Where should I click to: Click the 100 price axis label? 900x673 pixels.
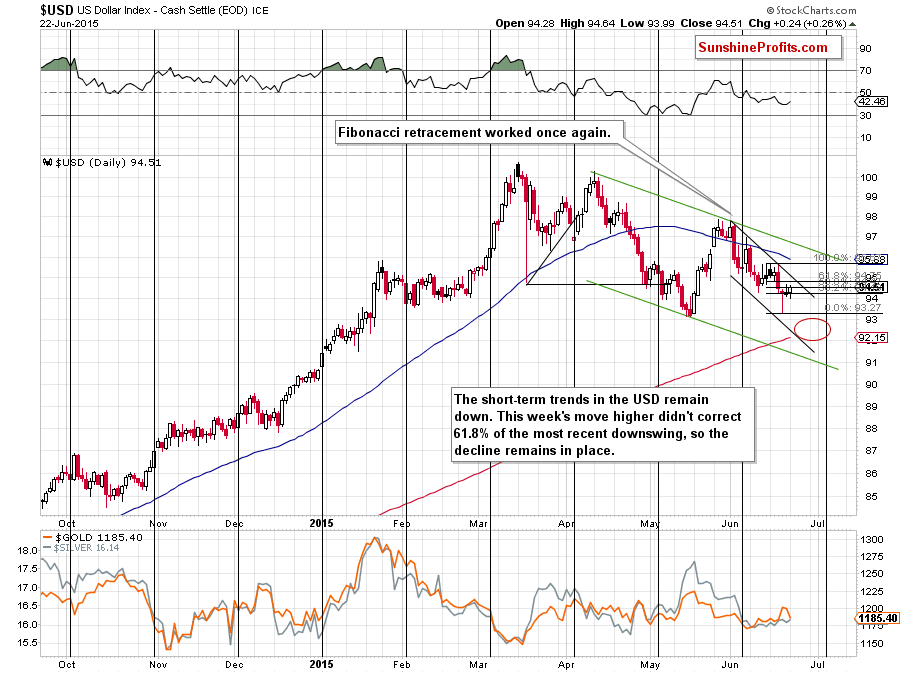click(x=868, y=177)
